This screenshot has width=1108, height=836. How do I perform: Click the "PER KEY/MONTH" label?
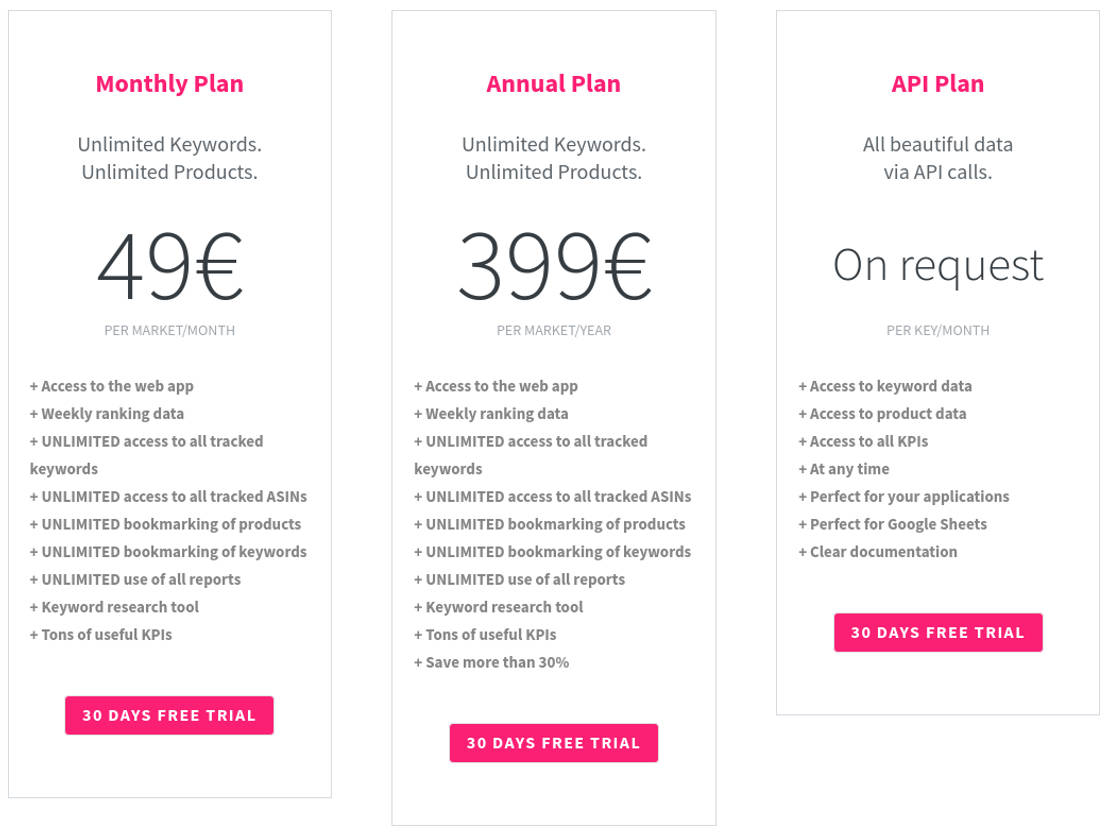(937, 331)
